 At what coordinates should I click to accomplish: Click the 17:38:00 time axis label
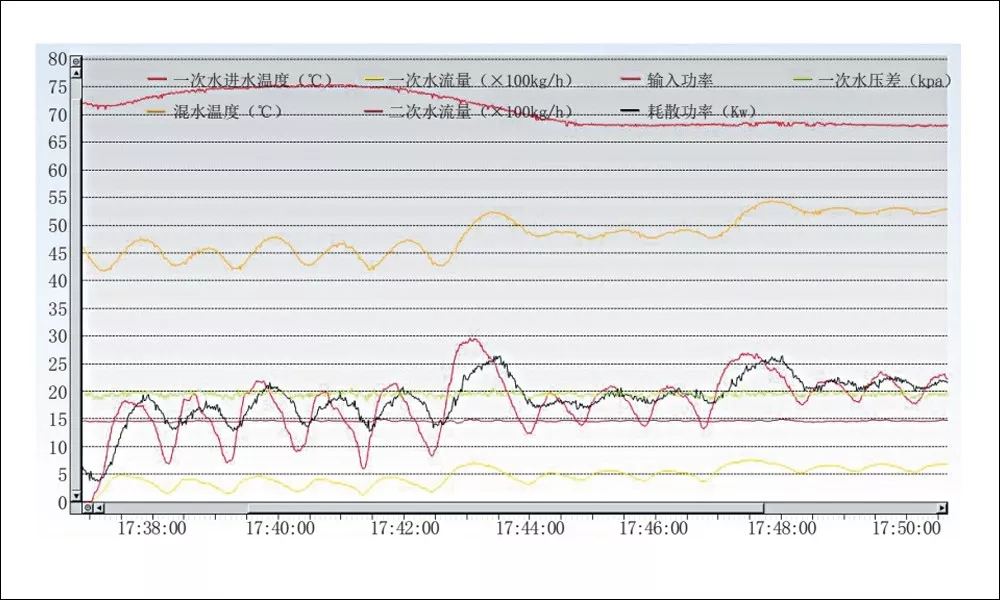(x=152, y=527)
